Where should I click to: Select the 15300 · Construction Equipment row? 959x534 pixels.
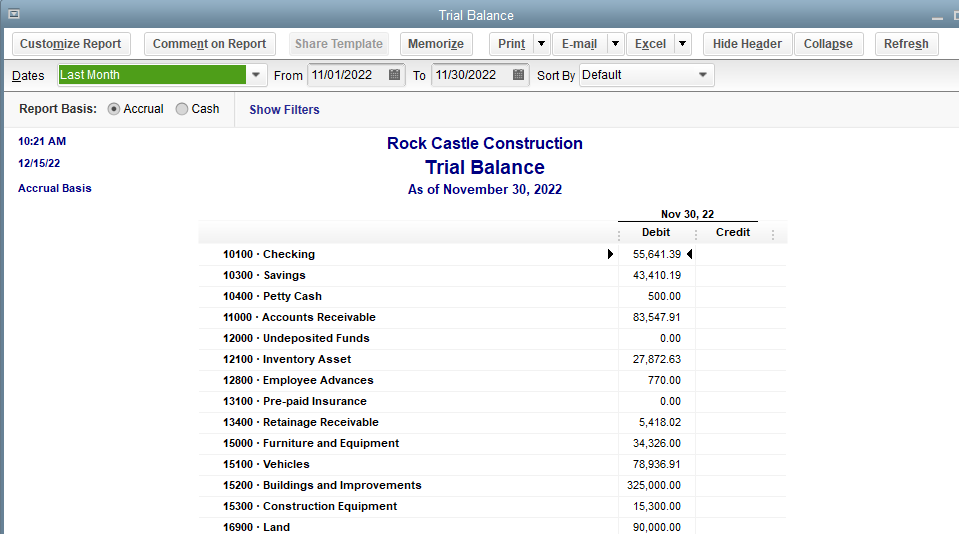click(492, 506)
